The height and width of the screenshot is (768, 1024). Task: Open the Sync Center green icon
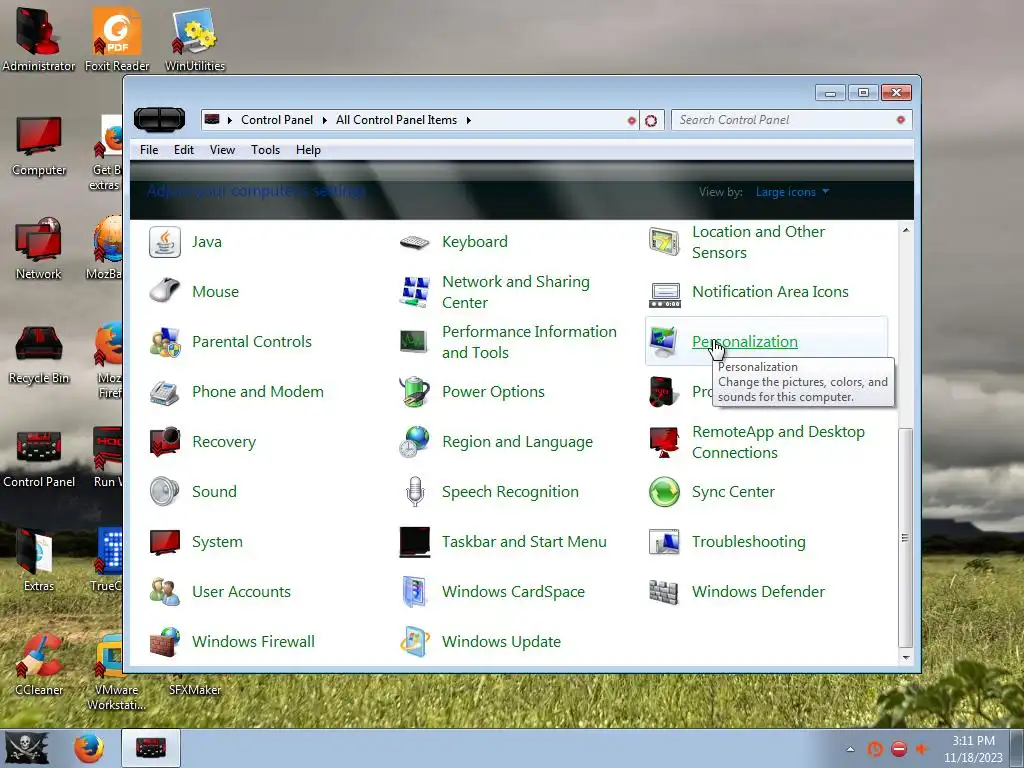664,492
